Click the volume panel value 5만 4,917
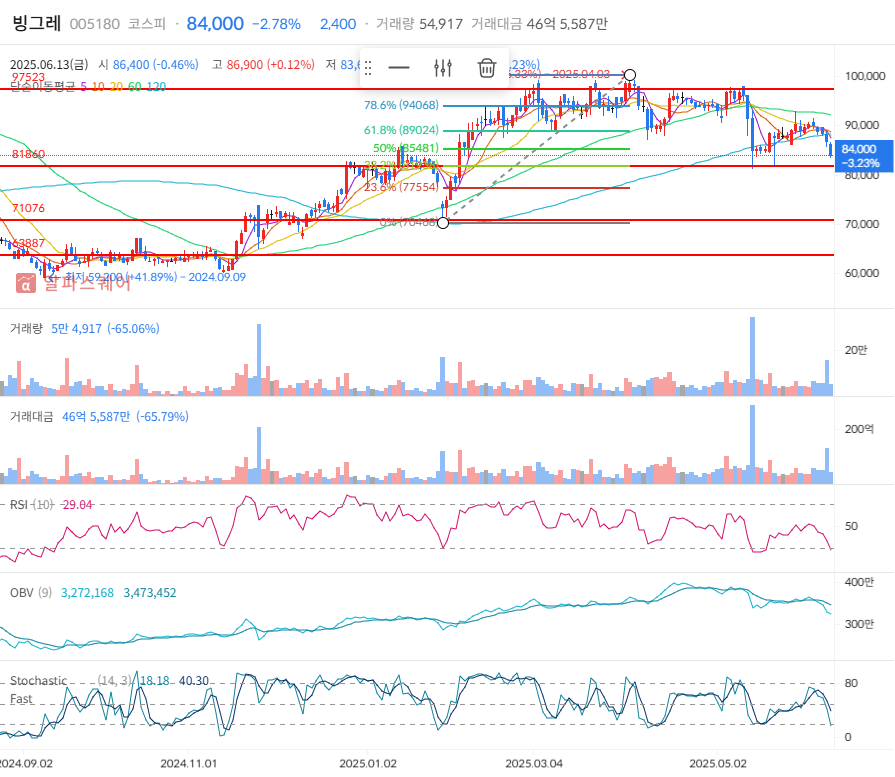This screenshot has width=895, height=777. pos(76,329)
